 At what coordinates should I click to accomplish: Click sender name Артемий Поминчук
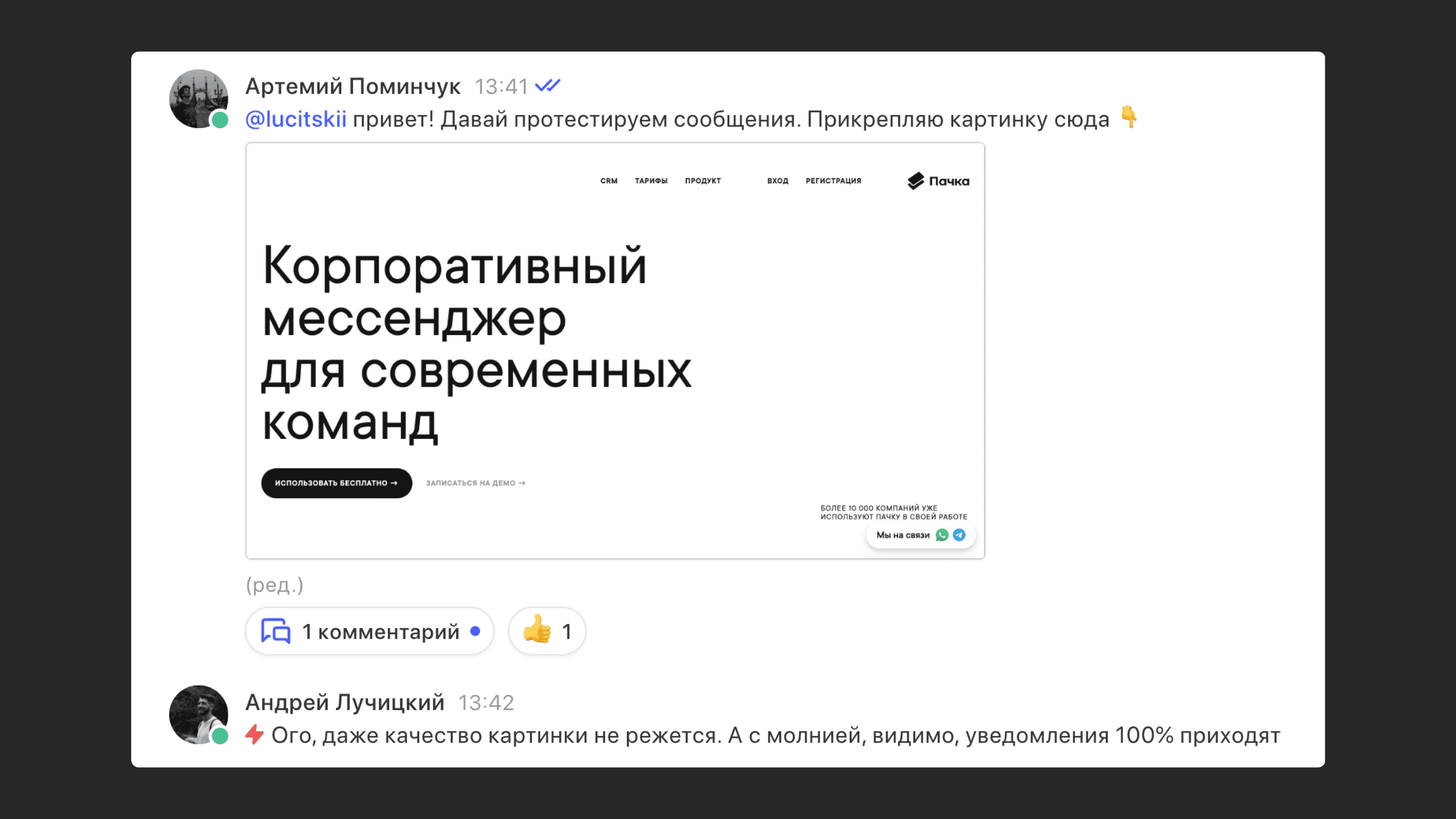tap(353, 86)
